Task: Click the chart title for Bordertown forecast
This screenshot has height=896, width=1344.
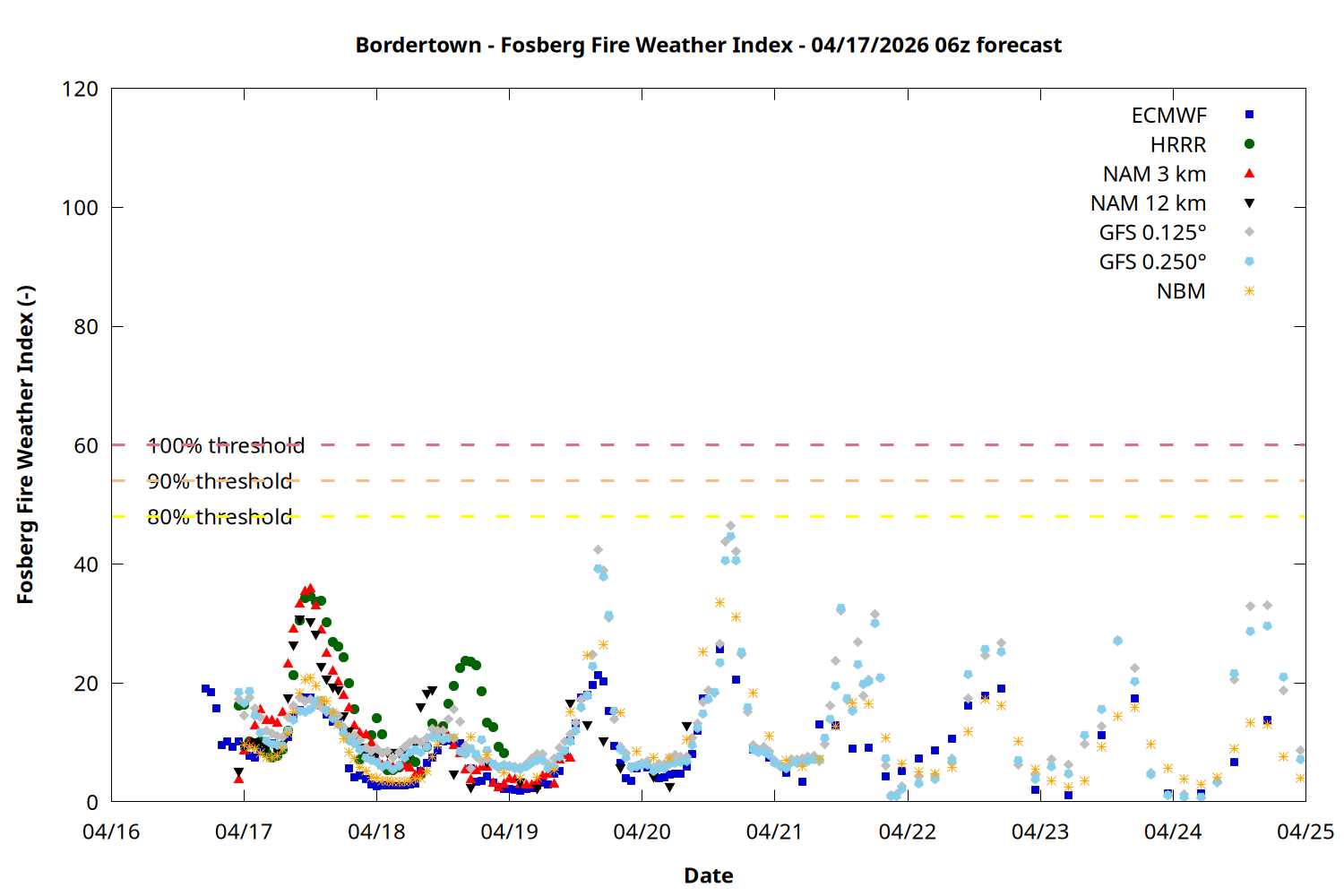Action: pyautogui.click(x=708, y=45)
